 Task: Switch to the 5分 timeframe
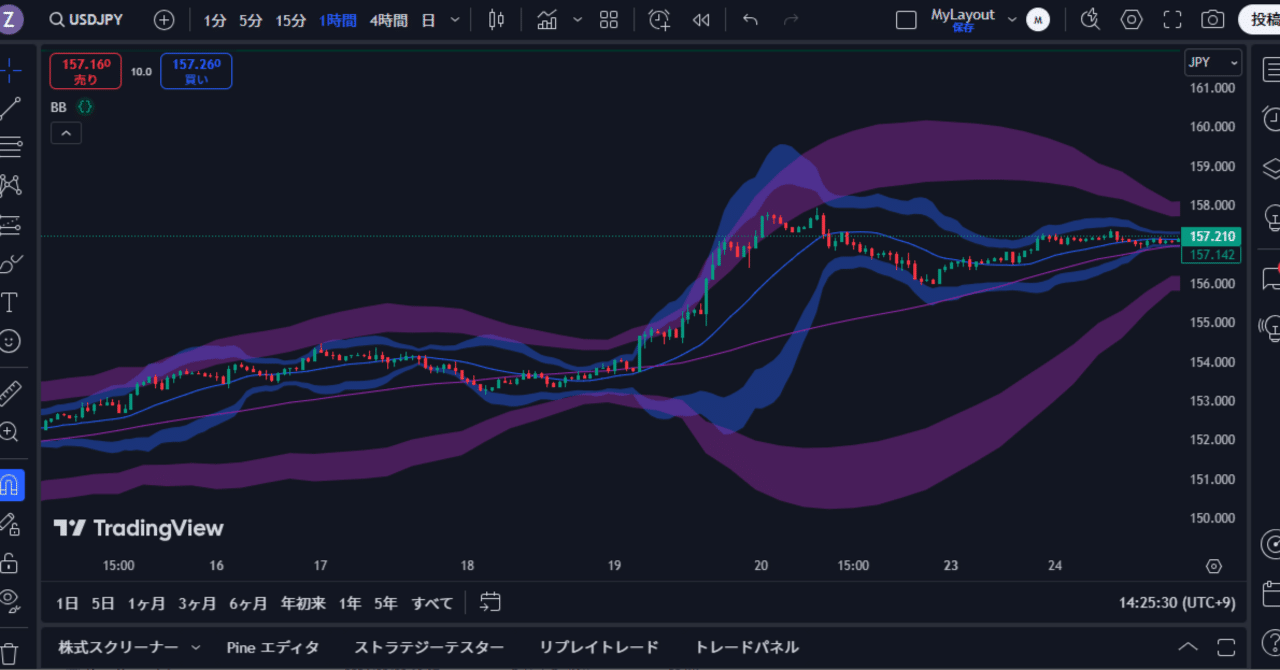(250, 20)
